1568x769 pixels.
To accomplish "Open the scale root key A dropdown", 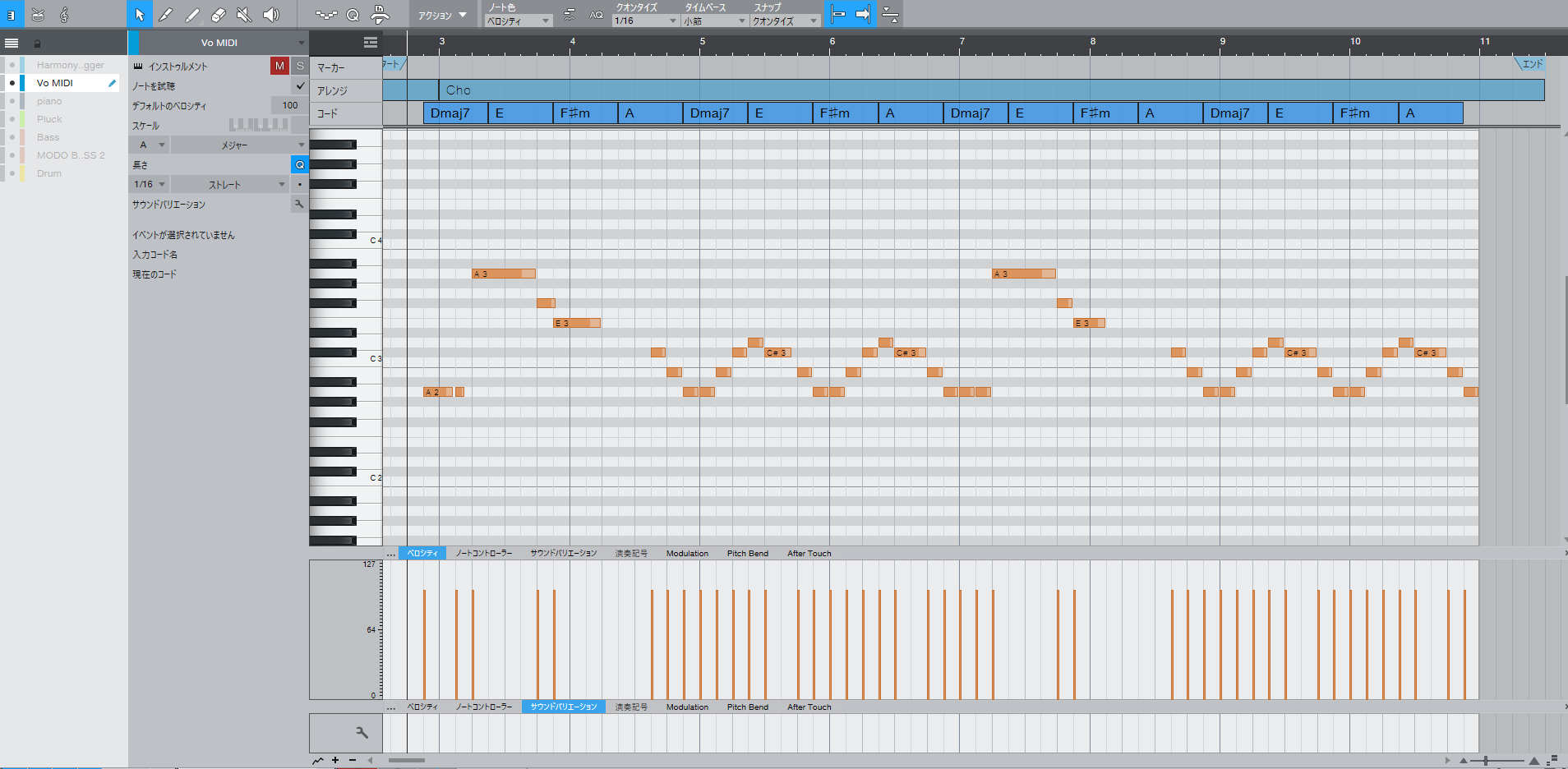I will (150, 145).
